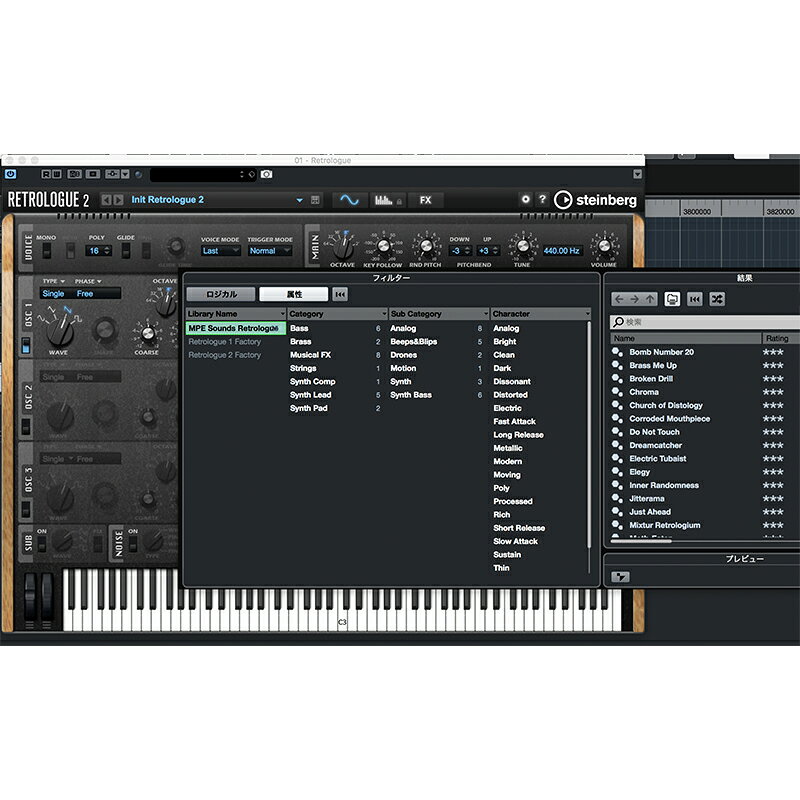Open OSC 1 Phase dropdown

[88, 281]
